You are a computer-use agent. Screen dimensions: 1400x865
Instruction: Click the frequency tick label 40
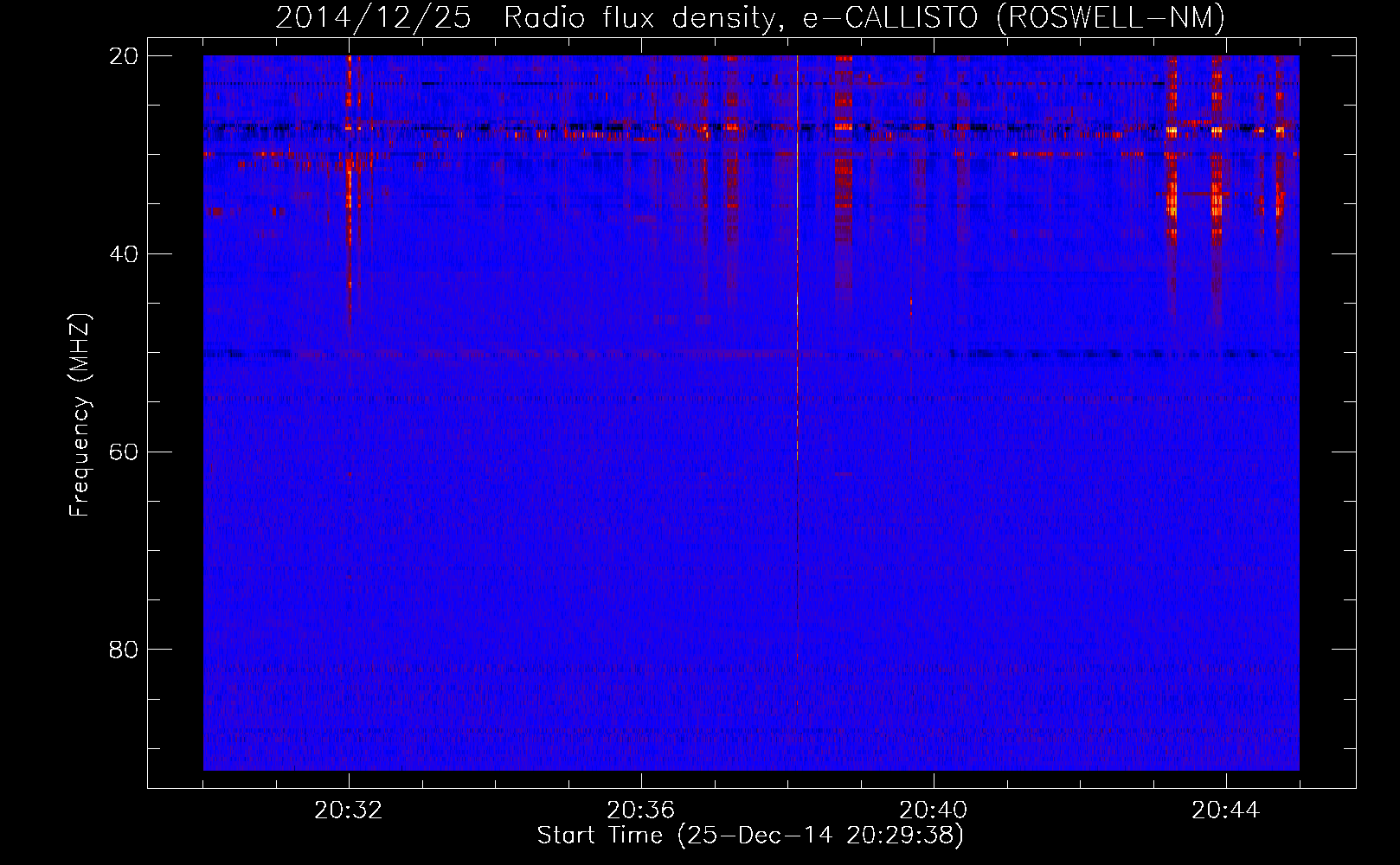point(125,254)
